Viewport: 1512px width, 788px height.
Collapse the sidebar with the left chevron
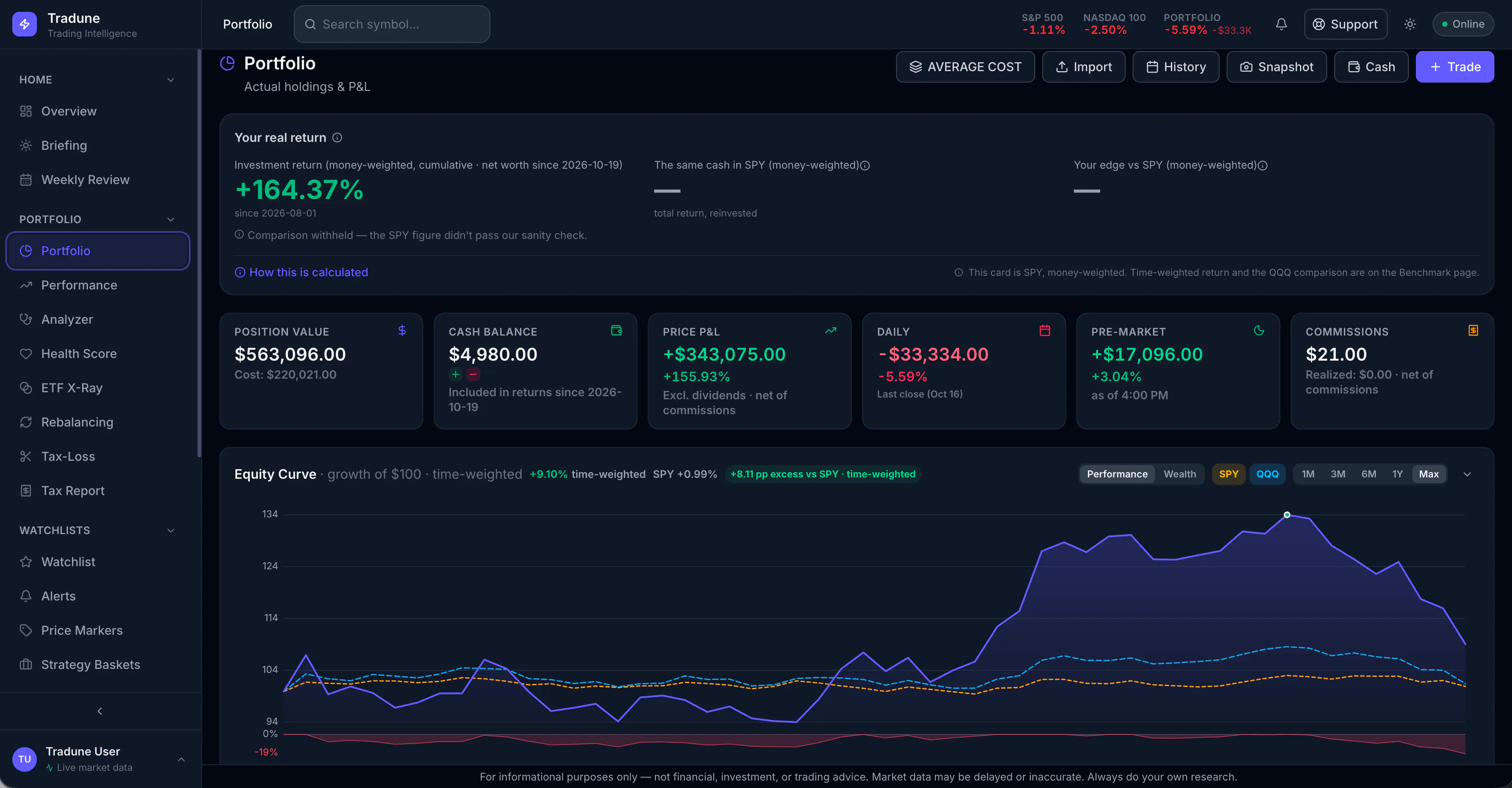pyautogui.click(x=100, y=711)
